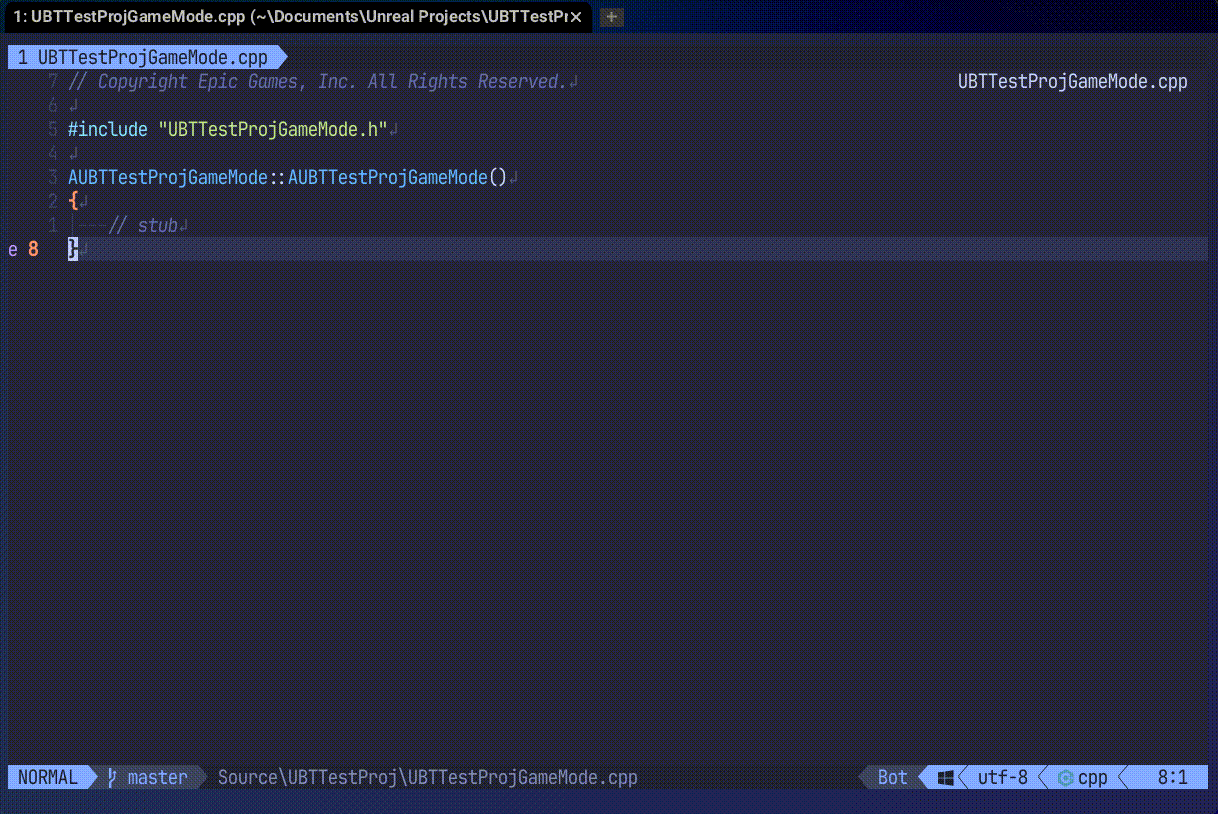
Task: Click the Source\UBTTestProj file path in status line
Action: (x=427, y=777)
